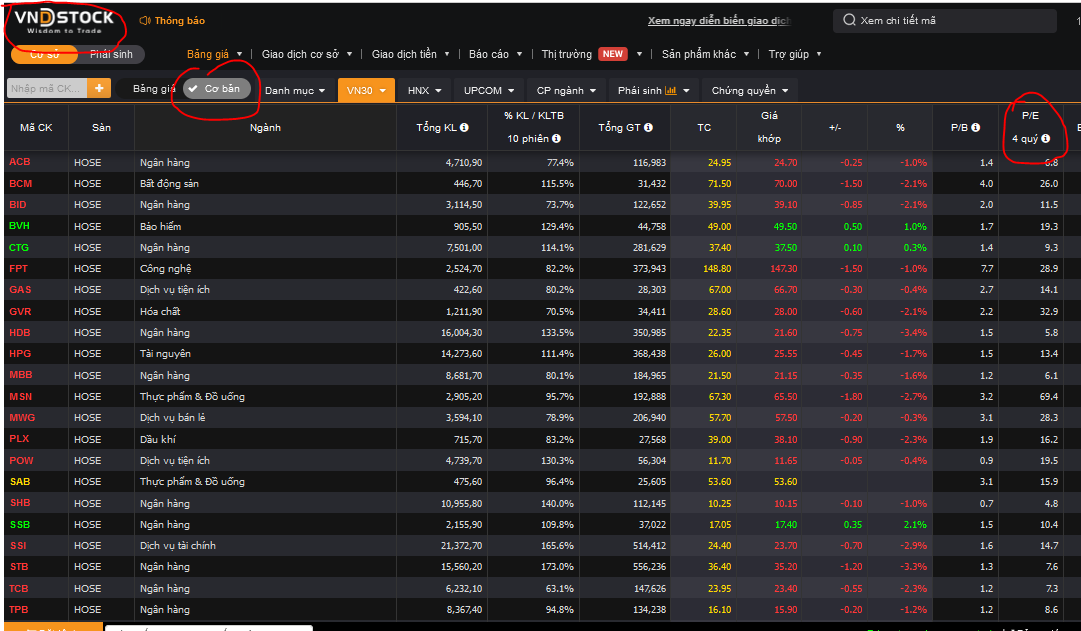Viewport: 1081px width, 631px height.
Task: Toggle the Cơ bản view with checkmark
Action: coord(216,88)
